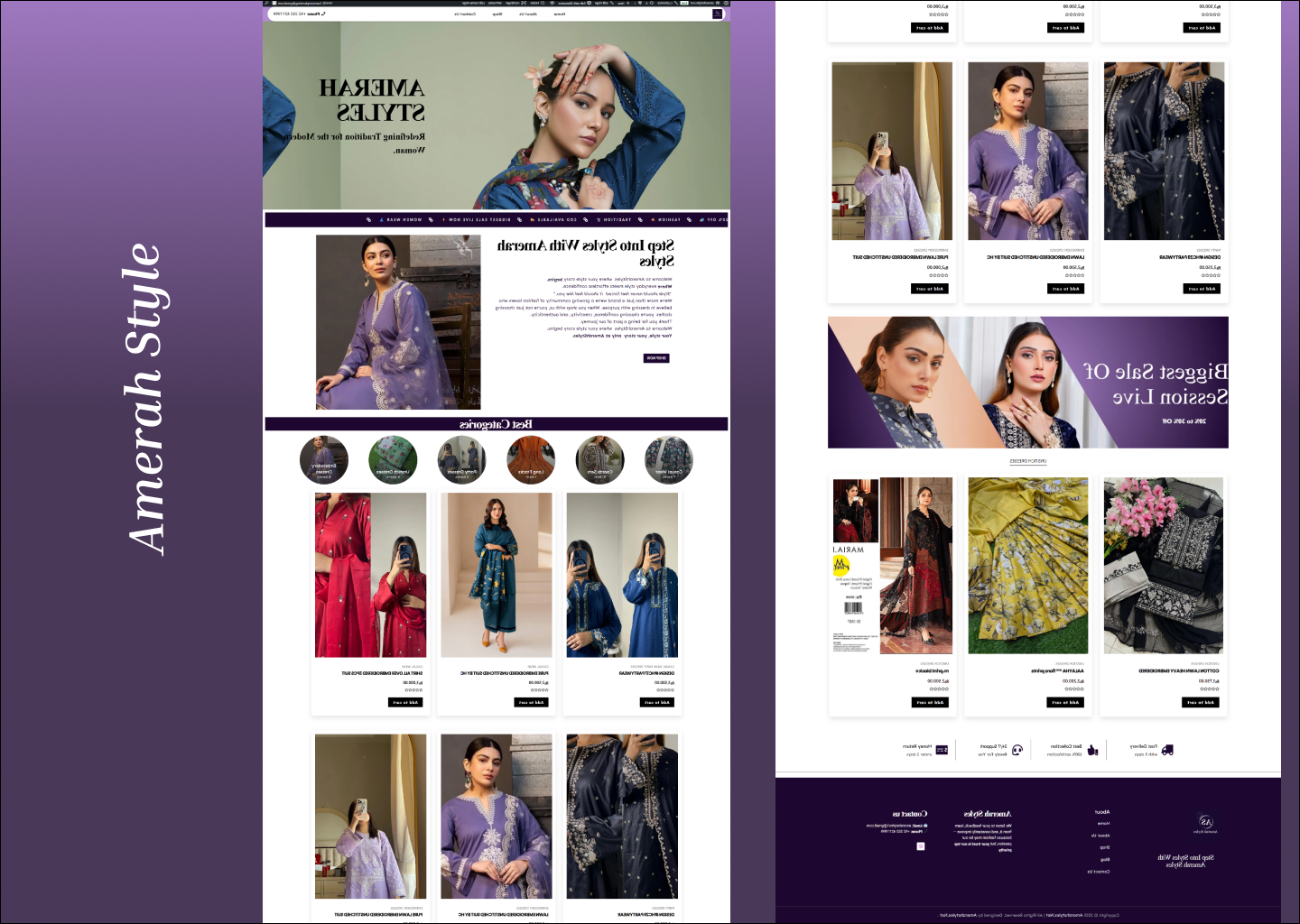Open Home in the top navigation

click(x=560, y=14)
